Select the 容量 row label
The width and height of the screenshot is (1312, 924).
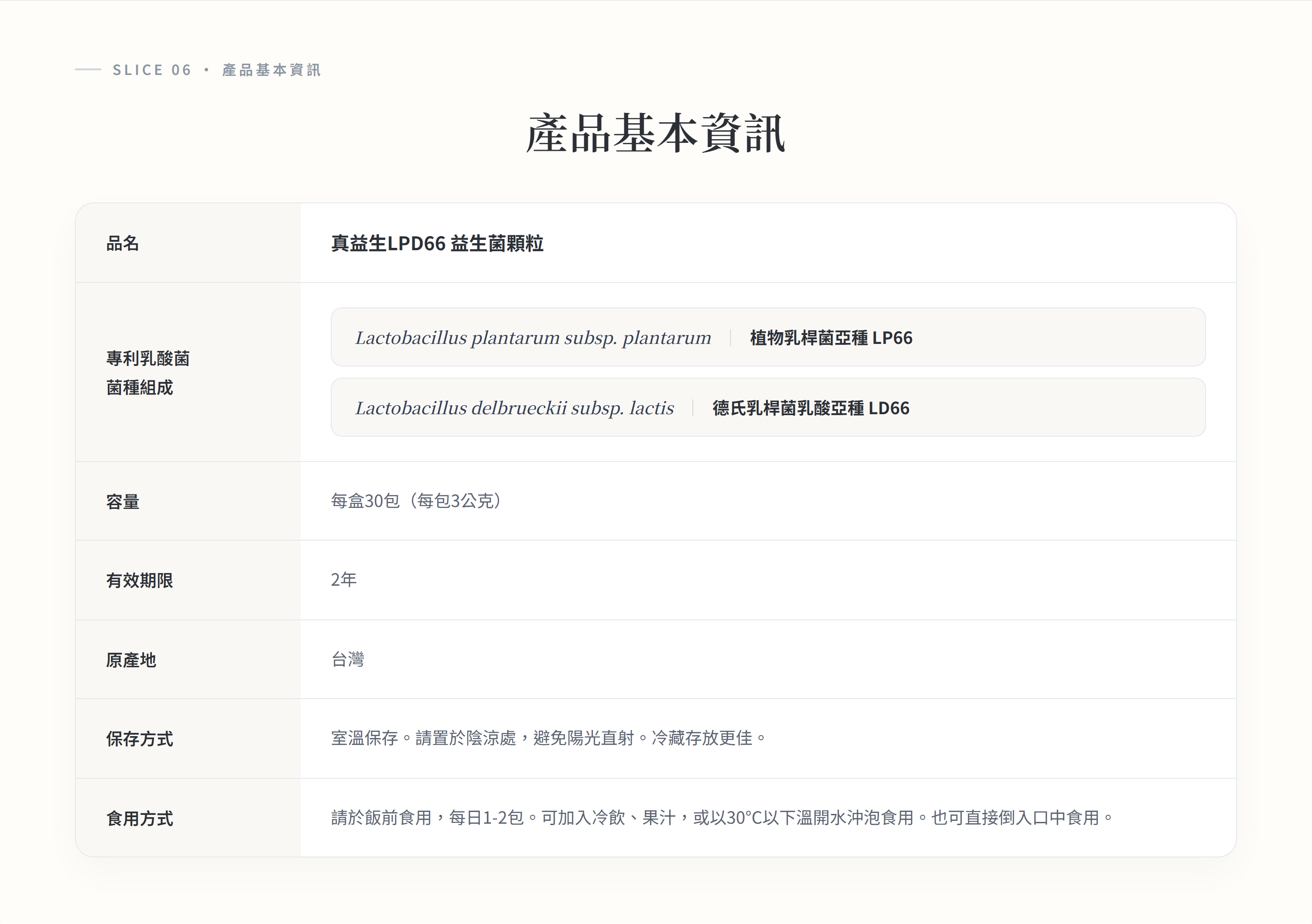(x=123, y=502)
